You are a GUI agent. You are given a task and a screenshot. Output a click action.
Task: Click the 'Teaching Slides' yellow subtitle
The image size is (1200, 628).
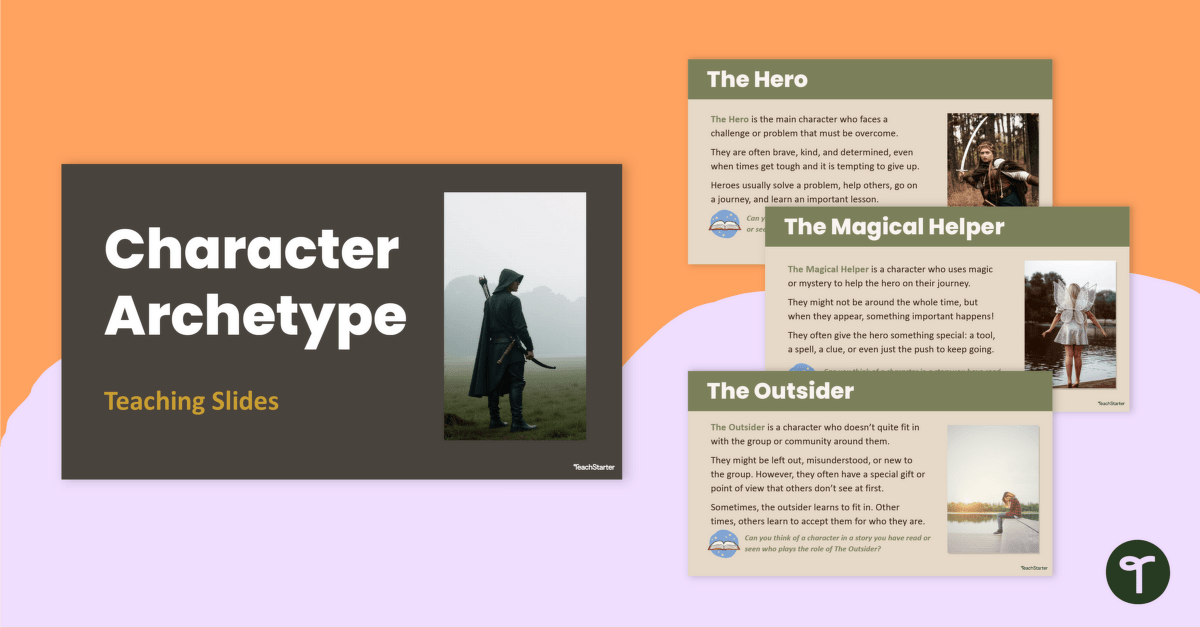click(x=190, y=400)
